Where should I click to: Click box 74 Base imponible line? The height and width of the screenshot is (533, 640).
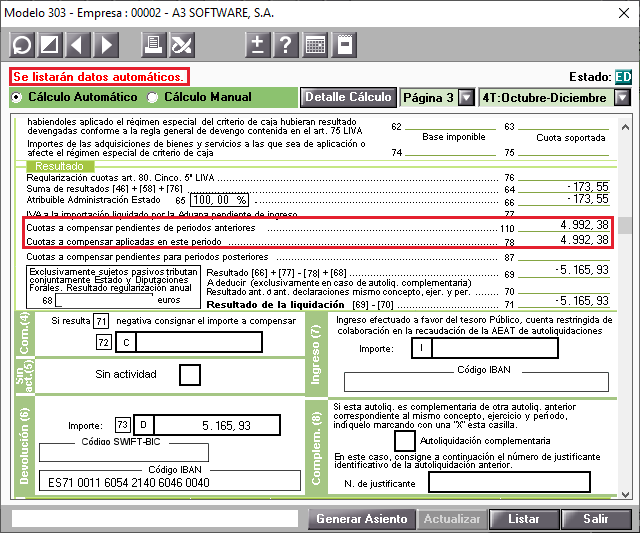point(450,153)
